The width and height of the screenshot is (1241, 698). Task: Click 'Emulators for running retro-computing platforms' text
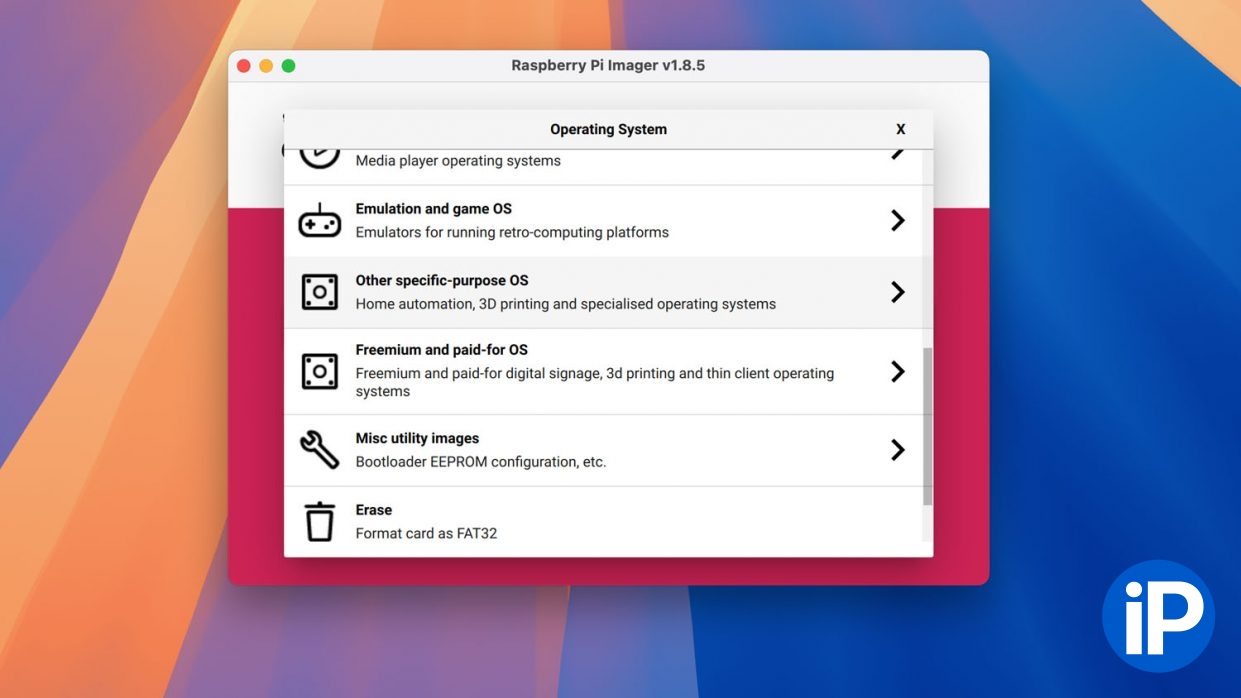(512, 232)
